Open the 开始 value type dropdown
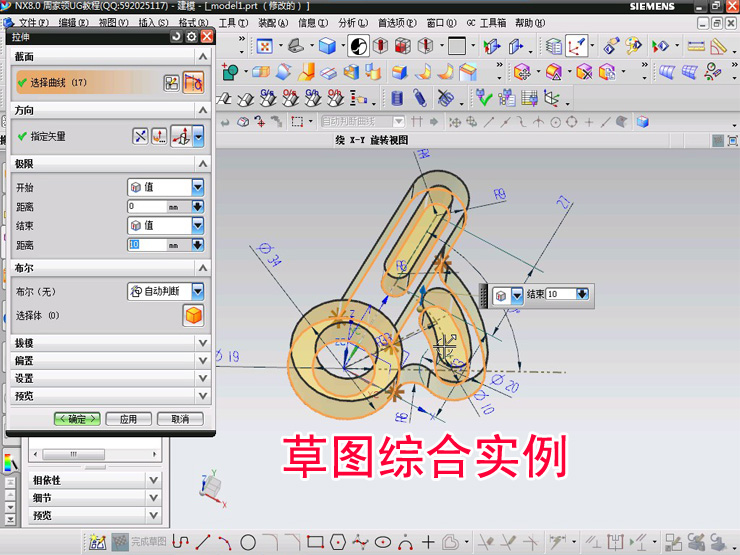 197,187
